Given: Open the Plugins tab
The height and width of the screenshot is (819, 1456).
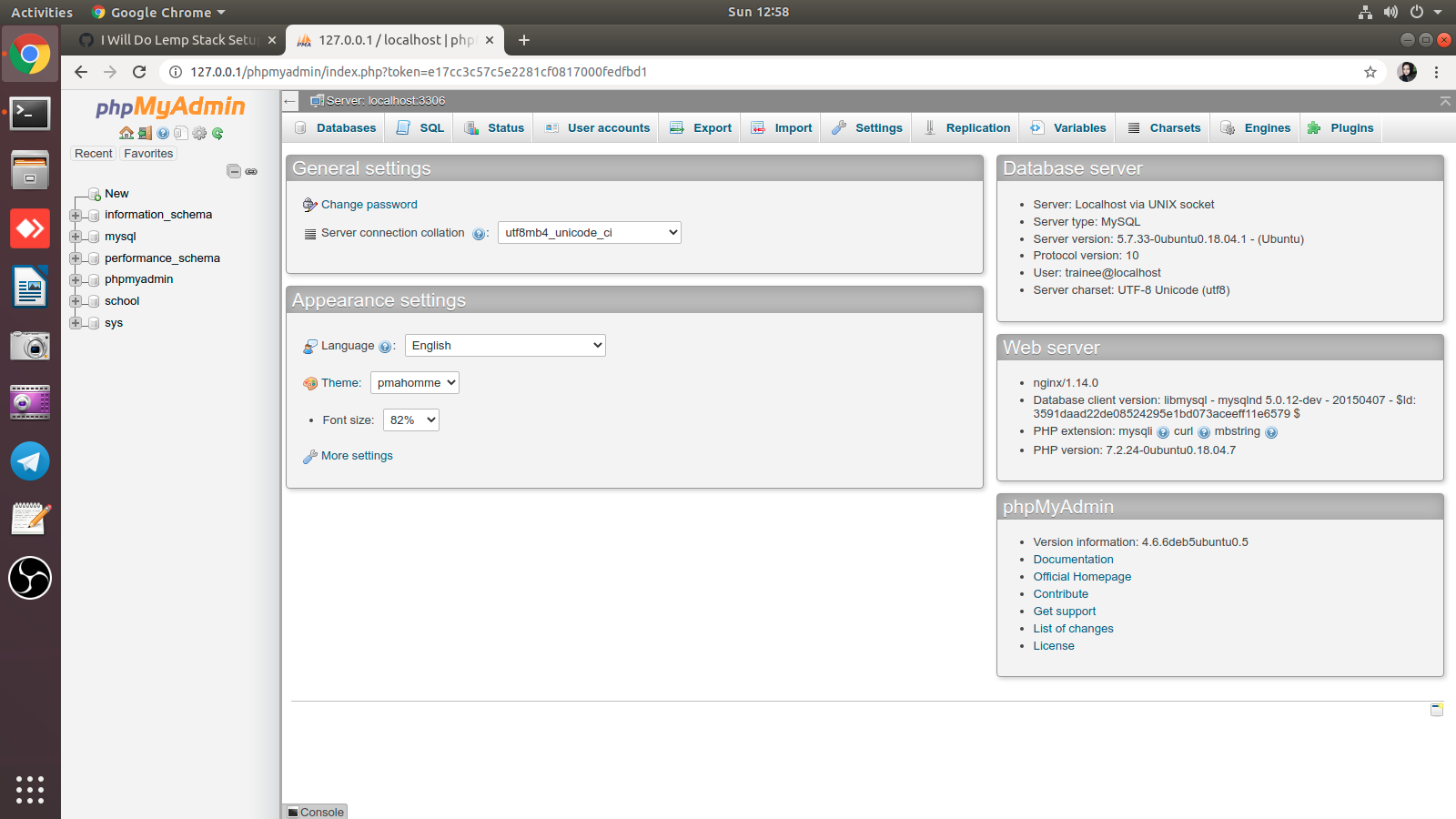Looking at the screenshot, I should click(x=1340, y=128).
